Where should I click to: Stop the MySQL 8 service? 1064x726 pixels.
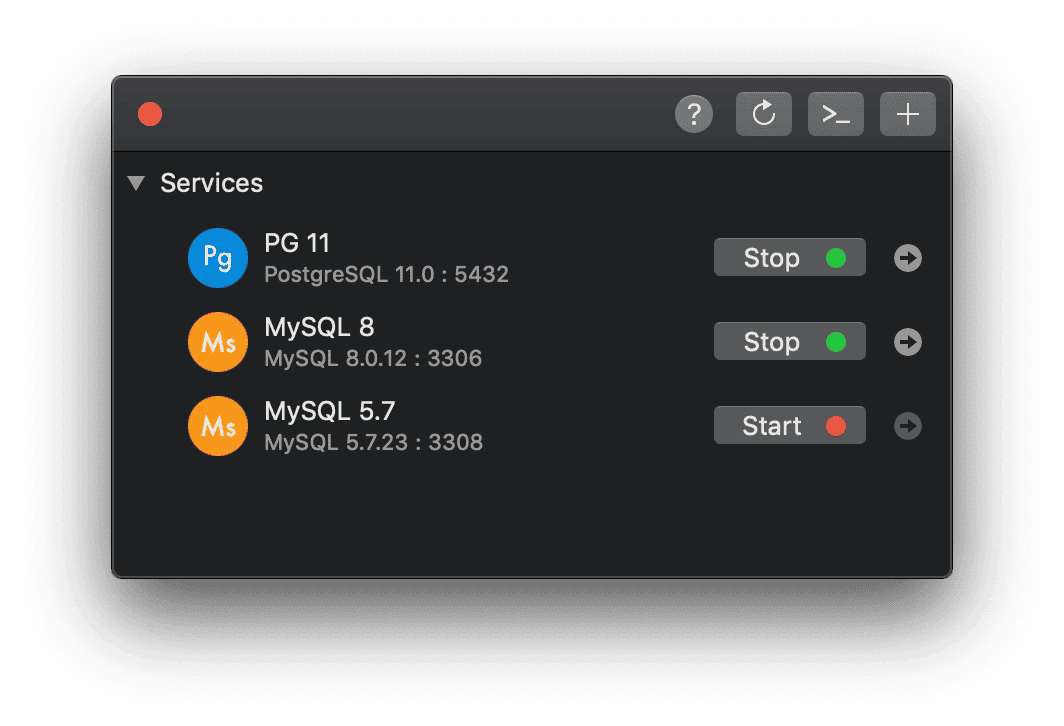[790, 341]
